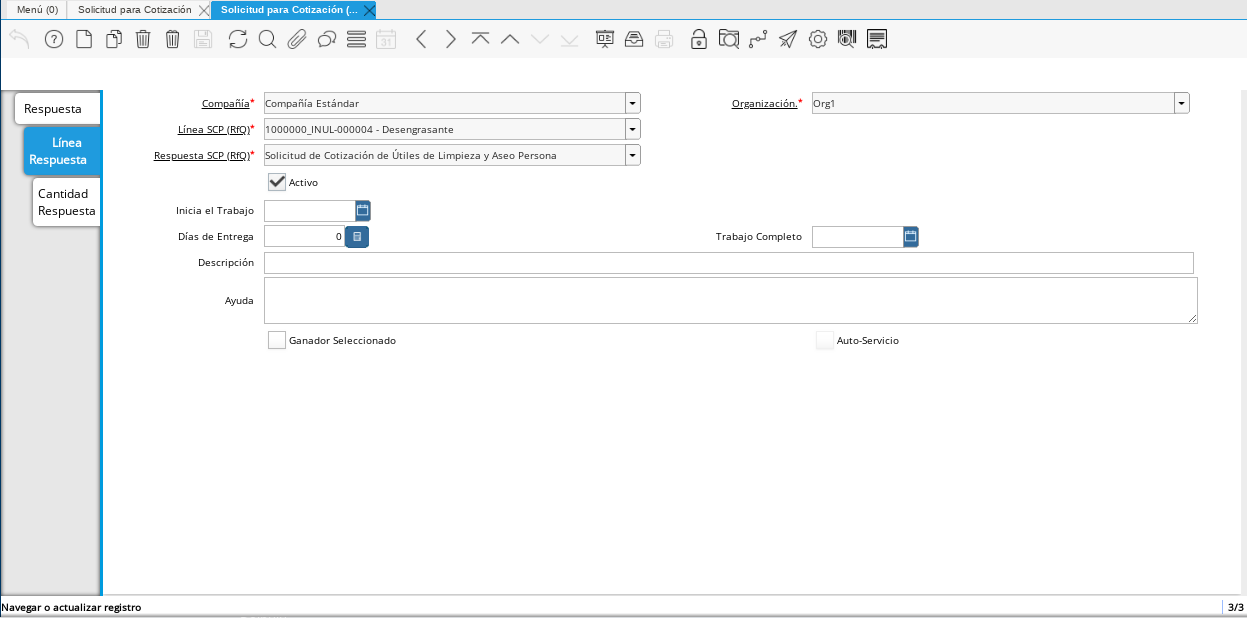Toggle the Auto-Servicio checkbox
The width and height of the screenshot is (1247, 618).
pyautogui.click(x=825, y=340)
